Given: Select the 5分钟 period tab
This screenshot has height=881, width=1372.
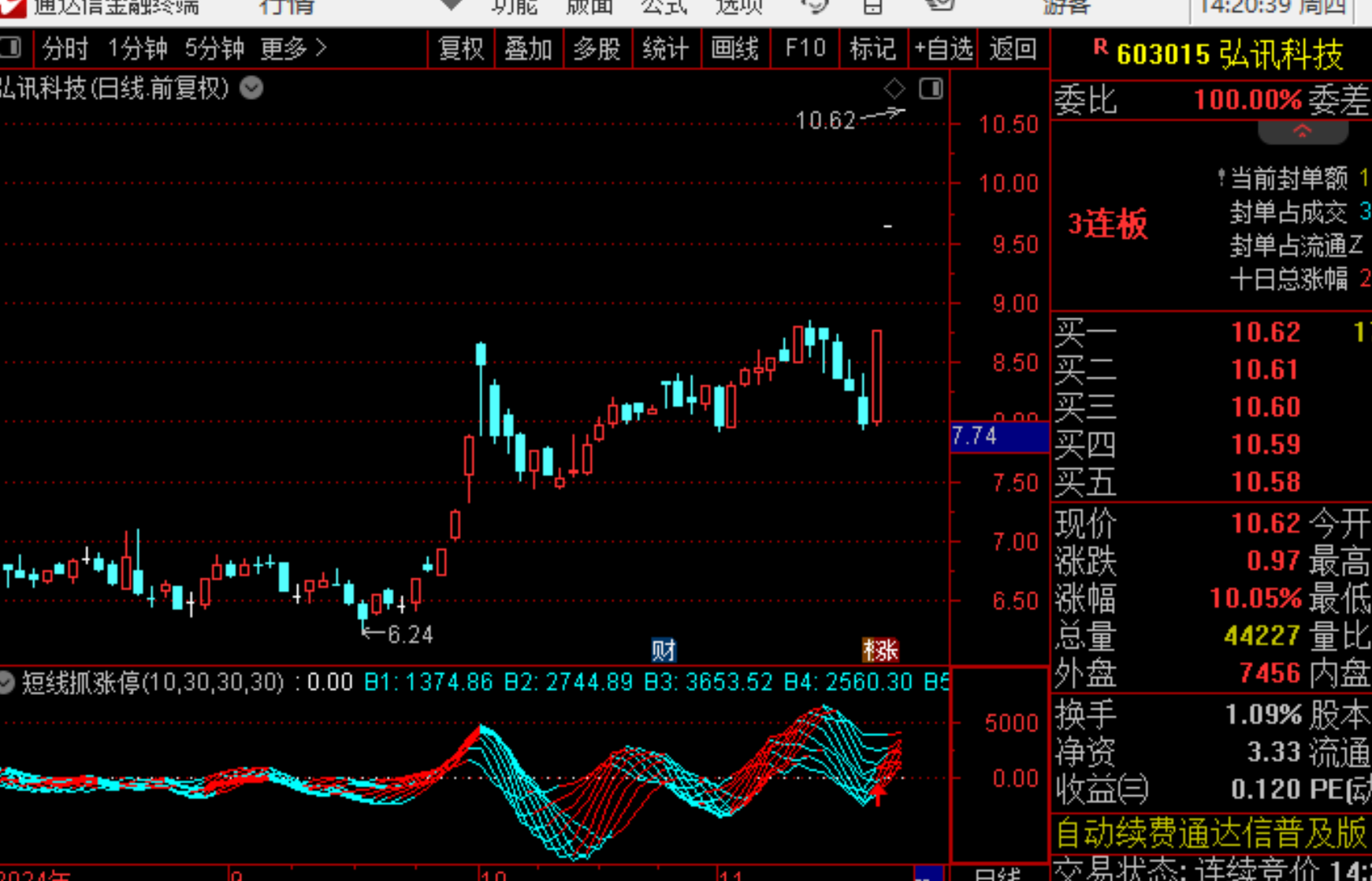Looking at the screenshot, I should tap(214, 49).
